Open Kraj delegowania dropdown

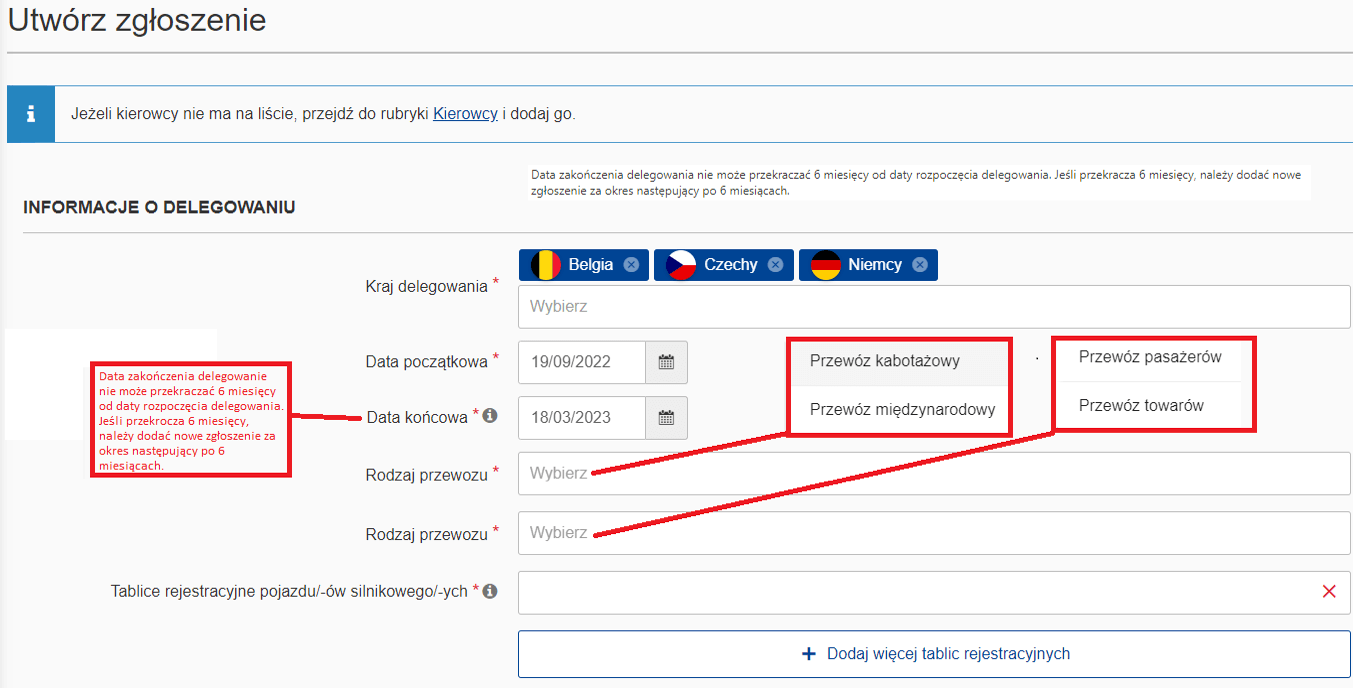(x=933, y=307)
